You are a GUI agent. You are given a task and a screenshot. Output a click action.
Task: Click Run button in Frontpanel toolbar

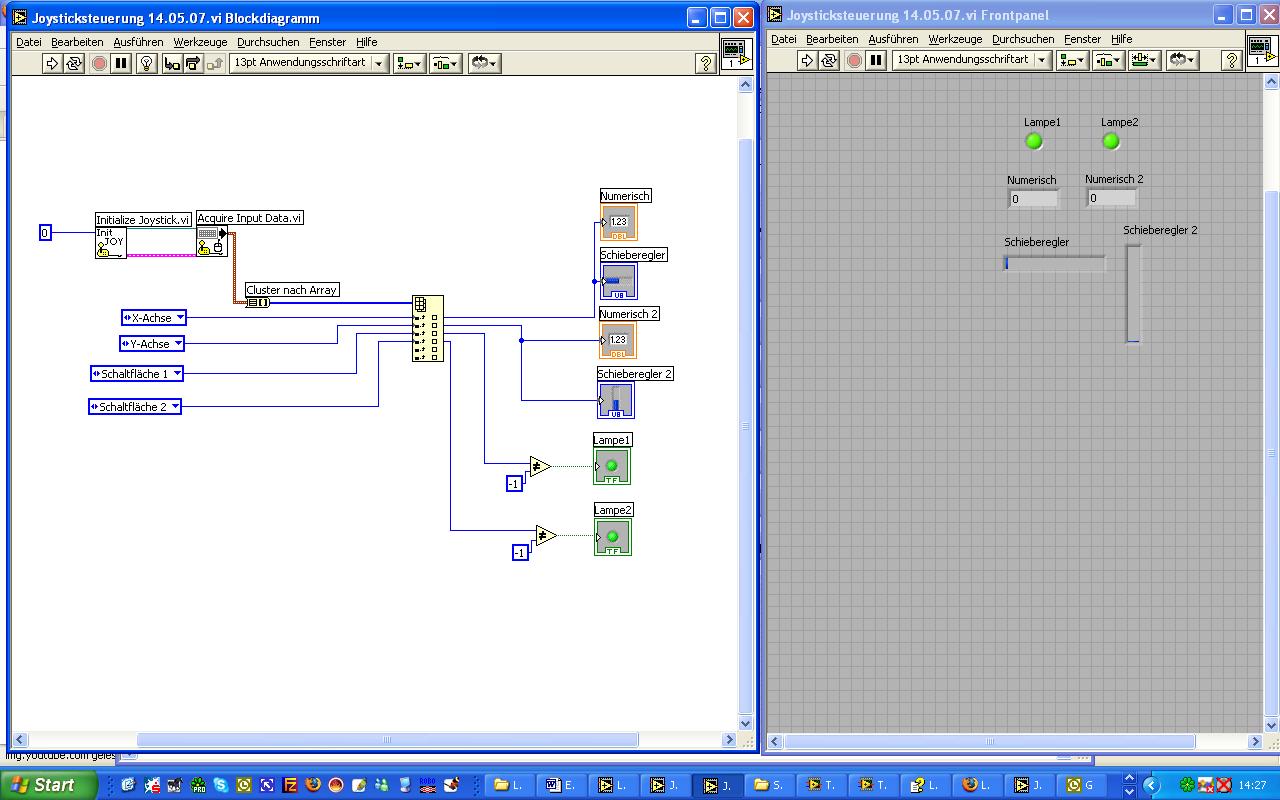[x=807, y=60]
